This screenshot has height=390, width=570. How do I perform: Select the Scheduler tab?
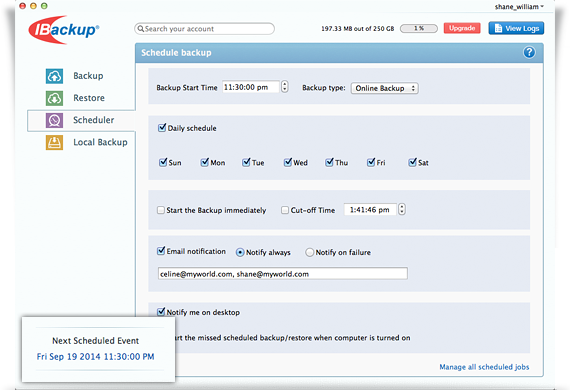(x=81, y=120)
